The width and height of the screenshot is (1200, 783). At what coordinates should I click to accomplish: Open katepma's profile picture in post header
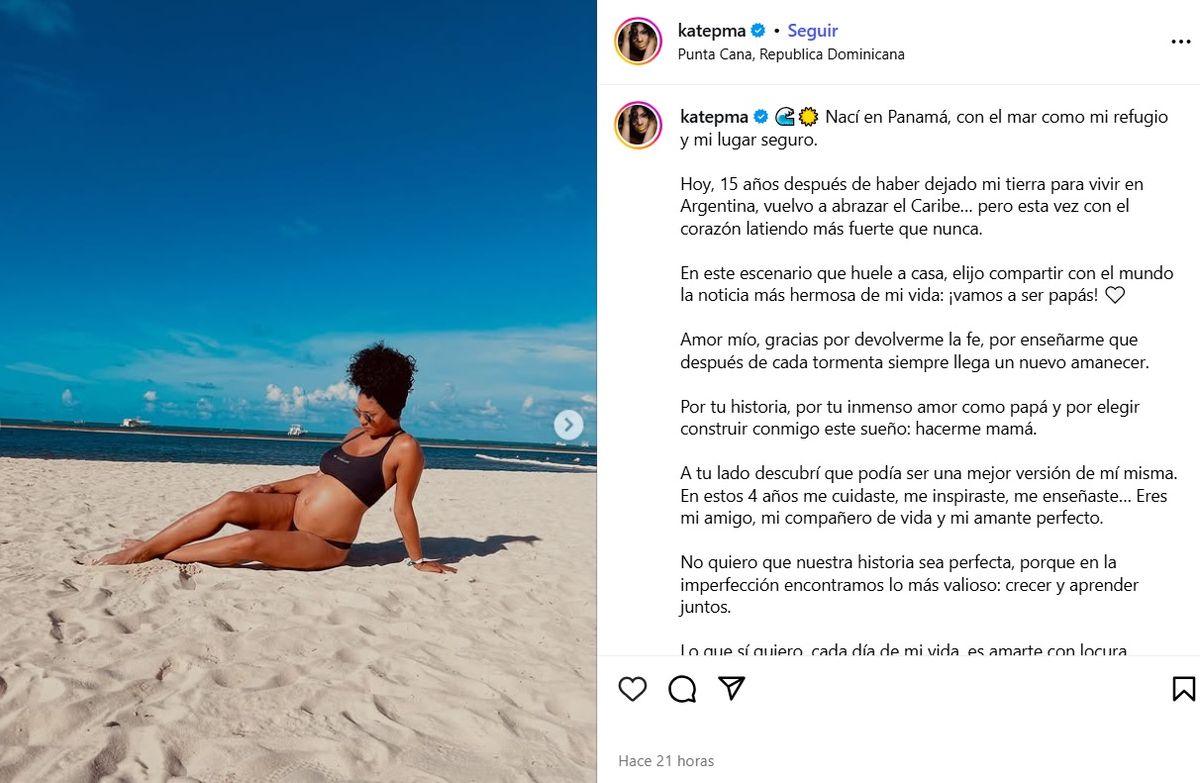click(x=638, y=41)
